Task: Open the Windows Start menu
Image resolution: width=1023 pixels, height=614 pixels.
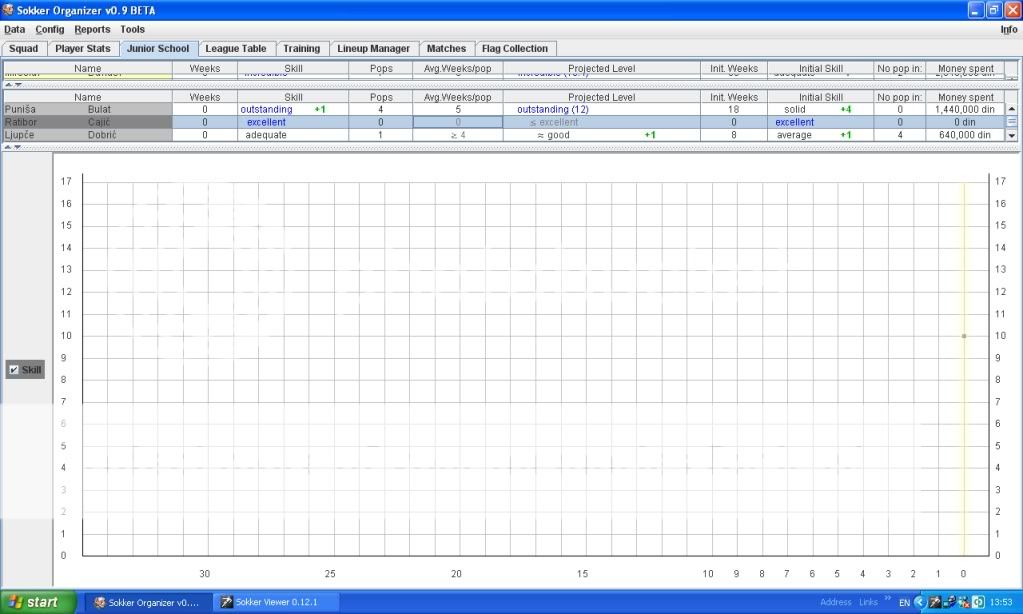Action: 37,603
